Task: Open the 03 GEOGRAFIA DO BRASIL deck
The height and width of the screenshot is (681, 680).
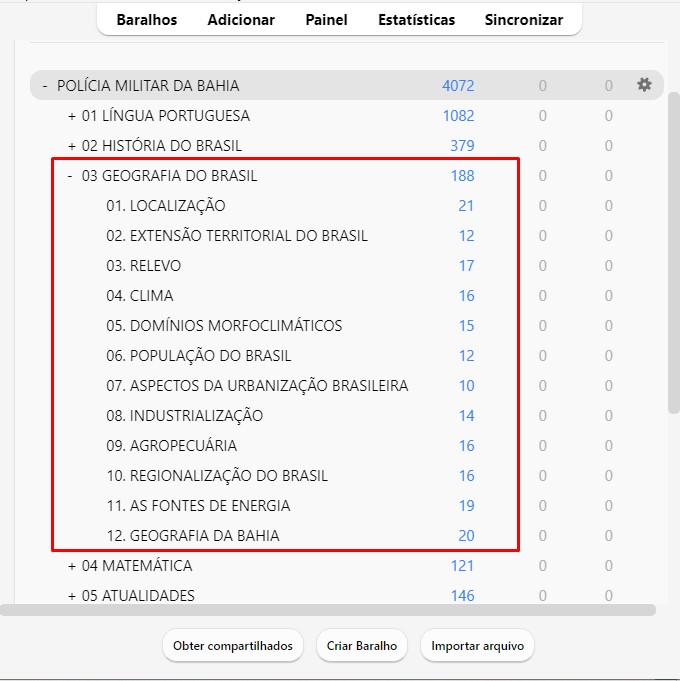Action: click(x=169, y=176)
